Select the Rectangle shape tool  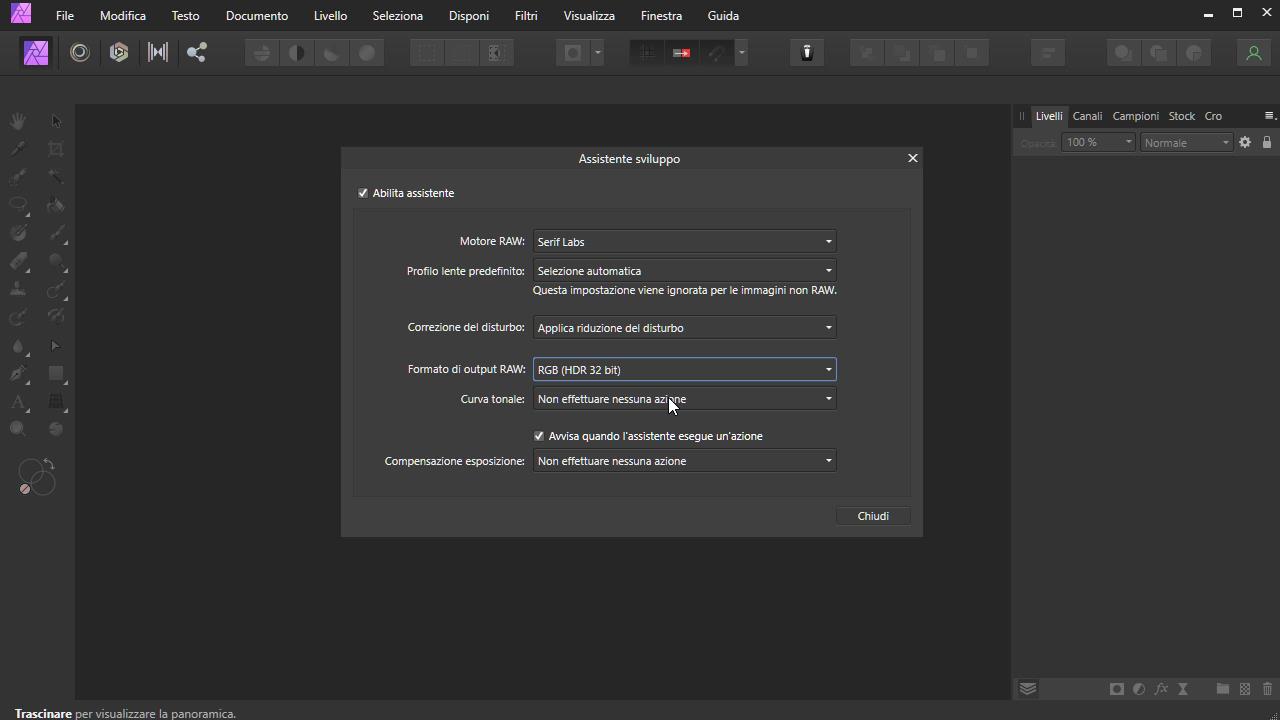click(x=56, y=373)
